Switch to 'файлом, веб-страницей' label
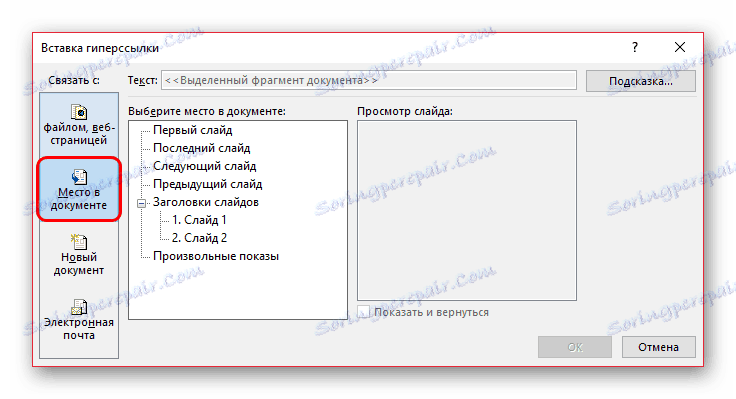 click(x=79, y=134)
